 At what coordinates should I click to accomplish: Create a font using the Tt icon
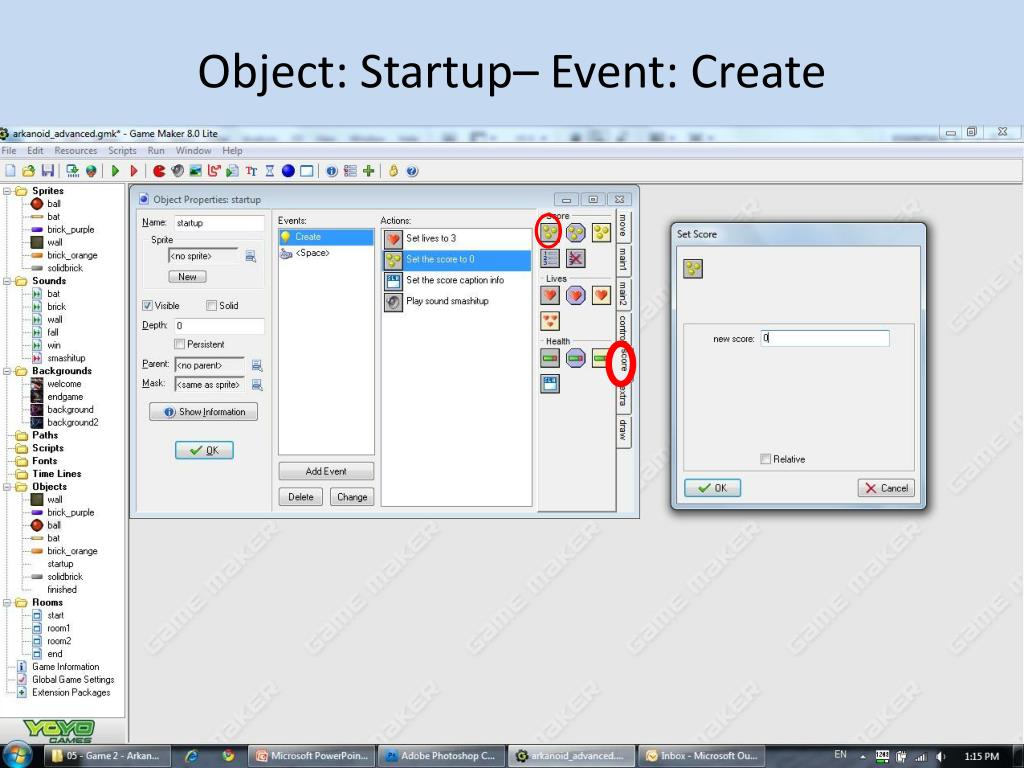coord(251,171)
